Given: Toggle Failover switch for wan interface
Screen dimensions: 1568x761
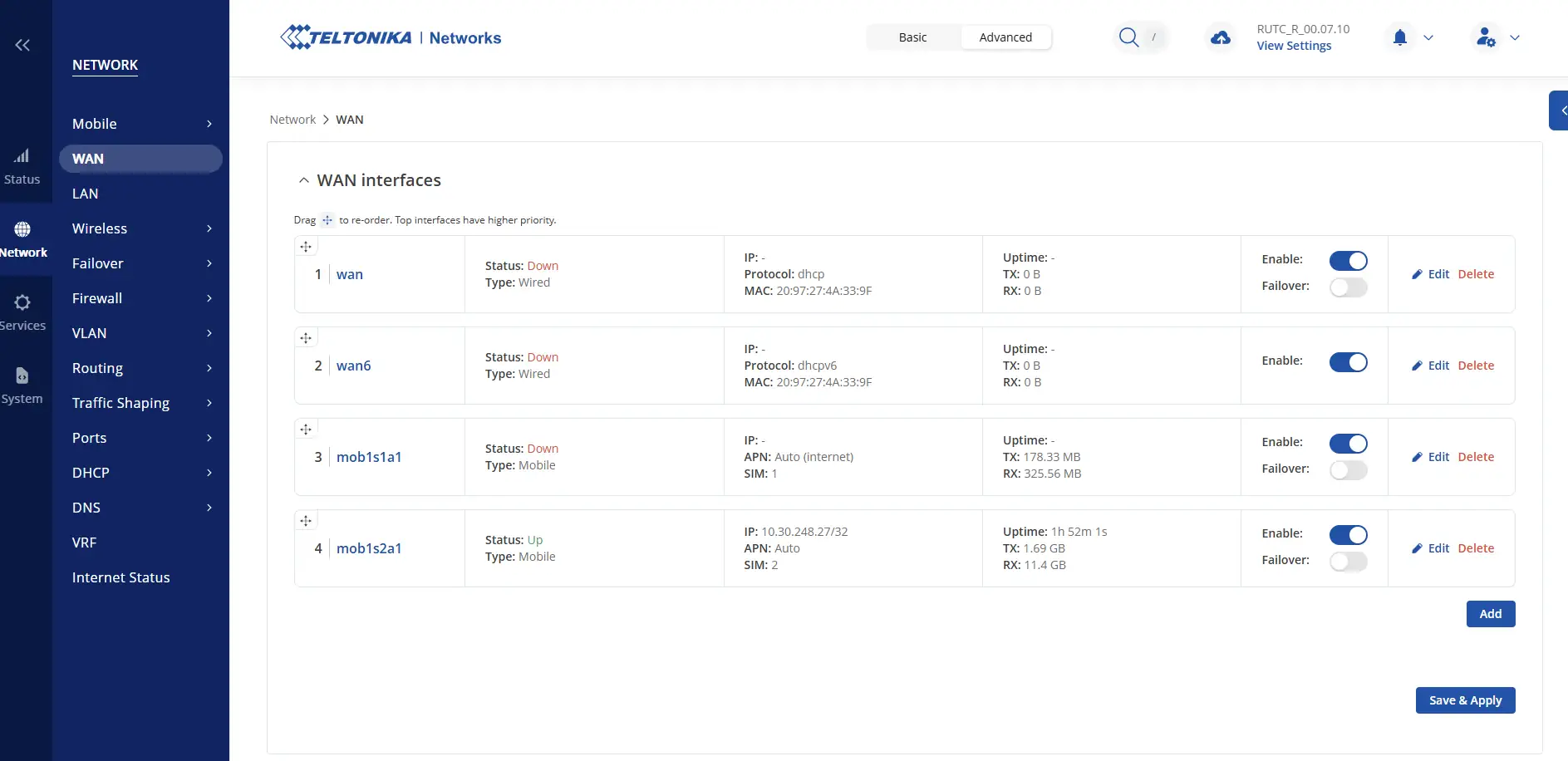Looking at the screenshot, I should point(1348,287).
